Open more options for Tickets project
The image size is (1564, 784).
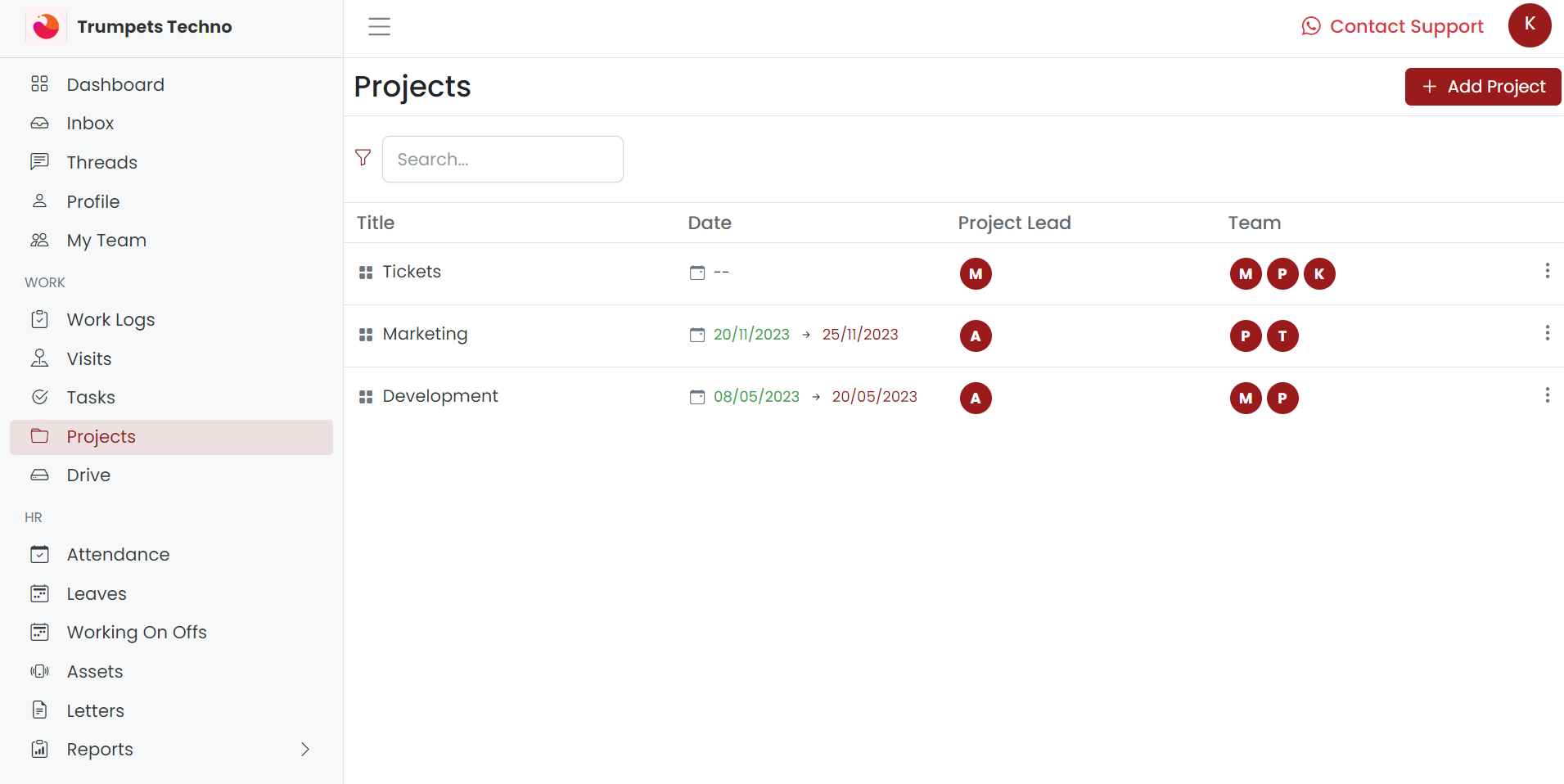(1547, 271)
